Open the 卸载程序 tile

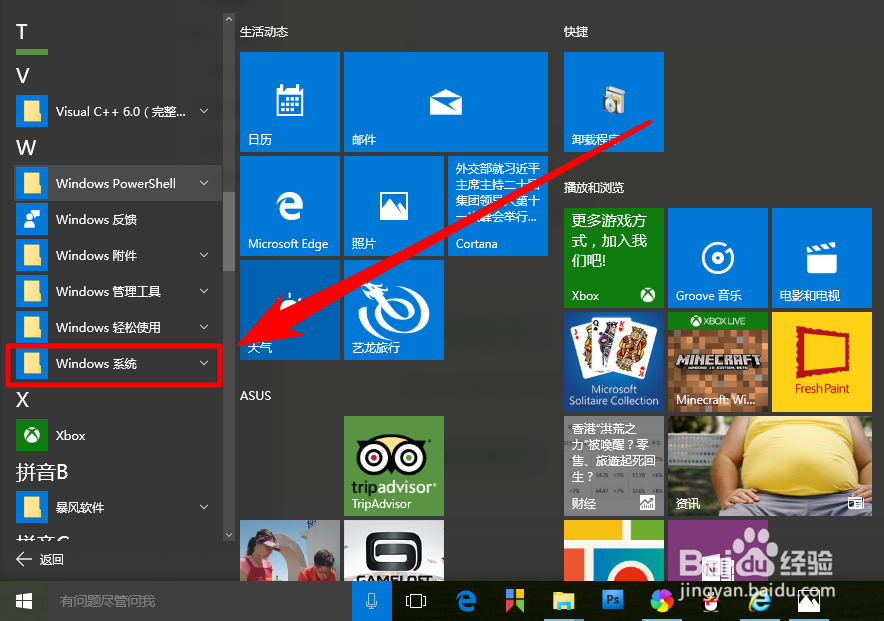(613, 101)
